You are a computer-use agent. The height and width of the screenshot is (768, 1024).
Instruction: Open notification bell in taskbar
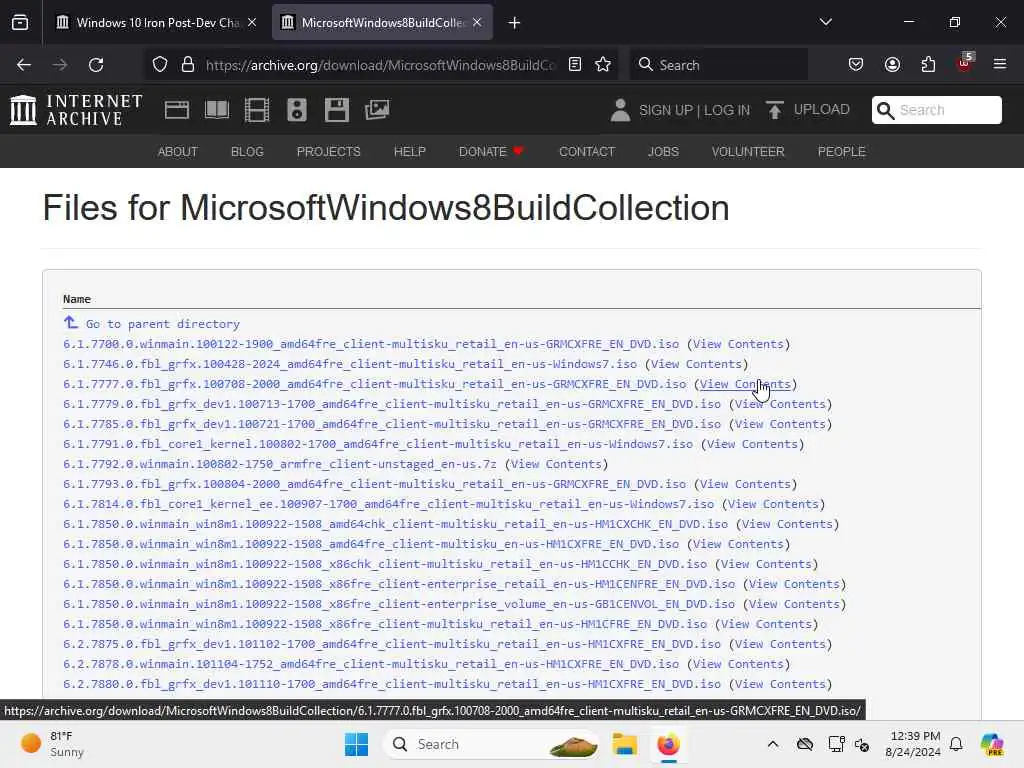point(956,744)
